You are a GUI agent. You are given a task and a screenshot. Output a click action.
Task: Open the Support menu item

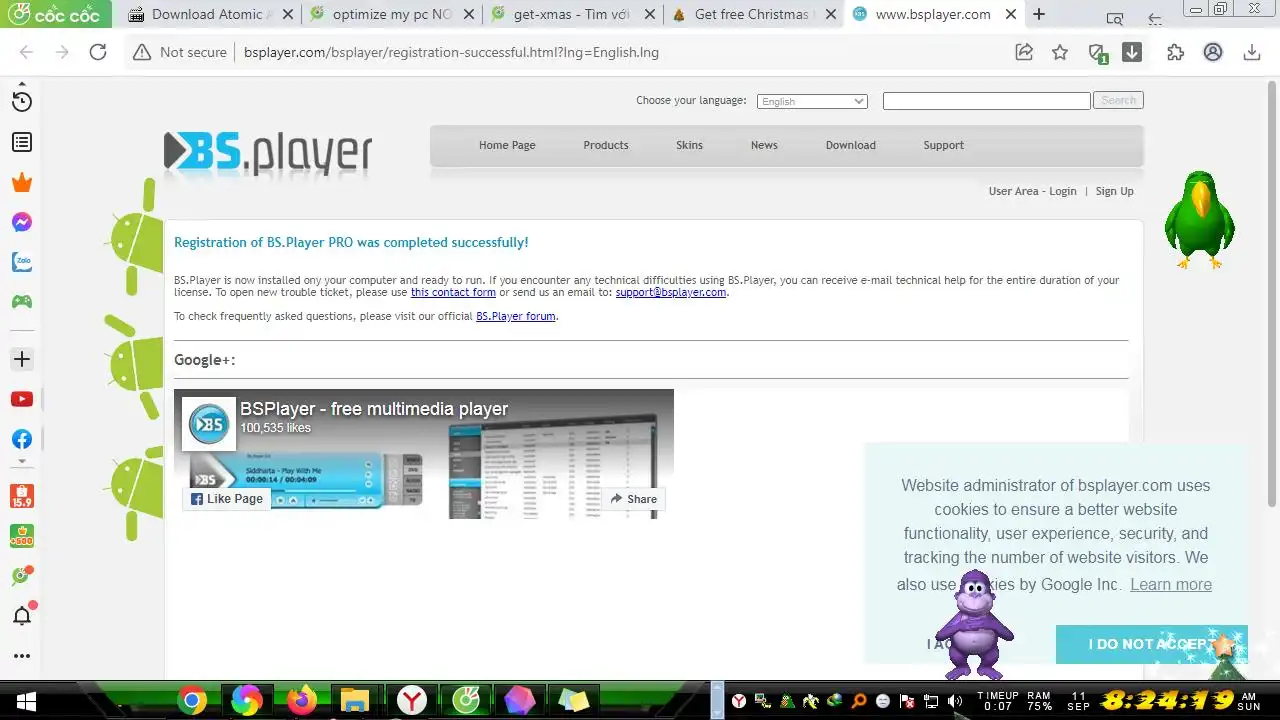[x=944, y=145]
